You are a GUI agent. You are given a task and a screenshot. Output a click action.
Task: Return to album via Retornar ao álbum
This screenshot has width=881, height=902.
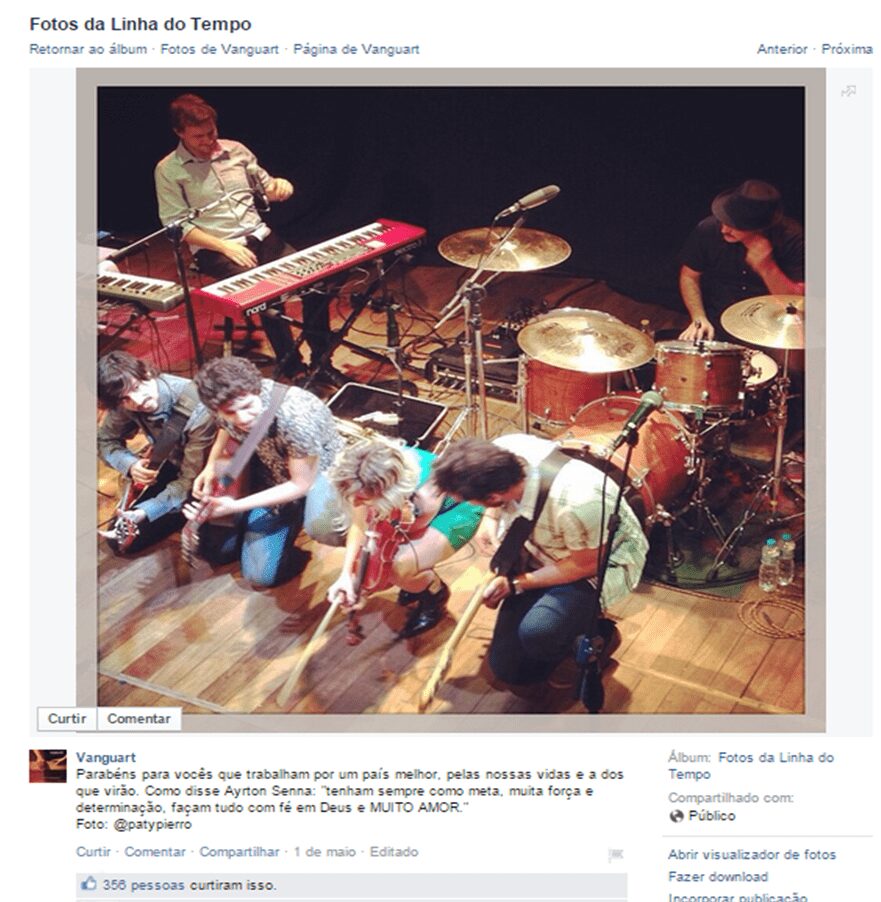coord(88,49)
